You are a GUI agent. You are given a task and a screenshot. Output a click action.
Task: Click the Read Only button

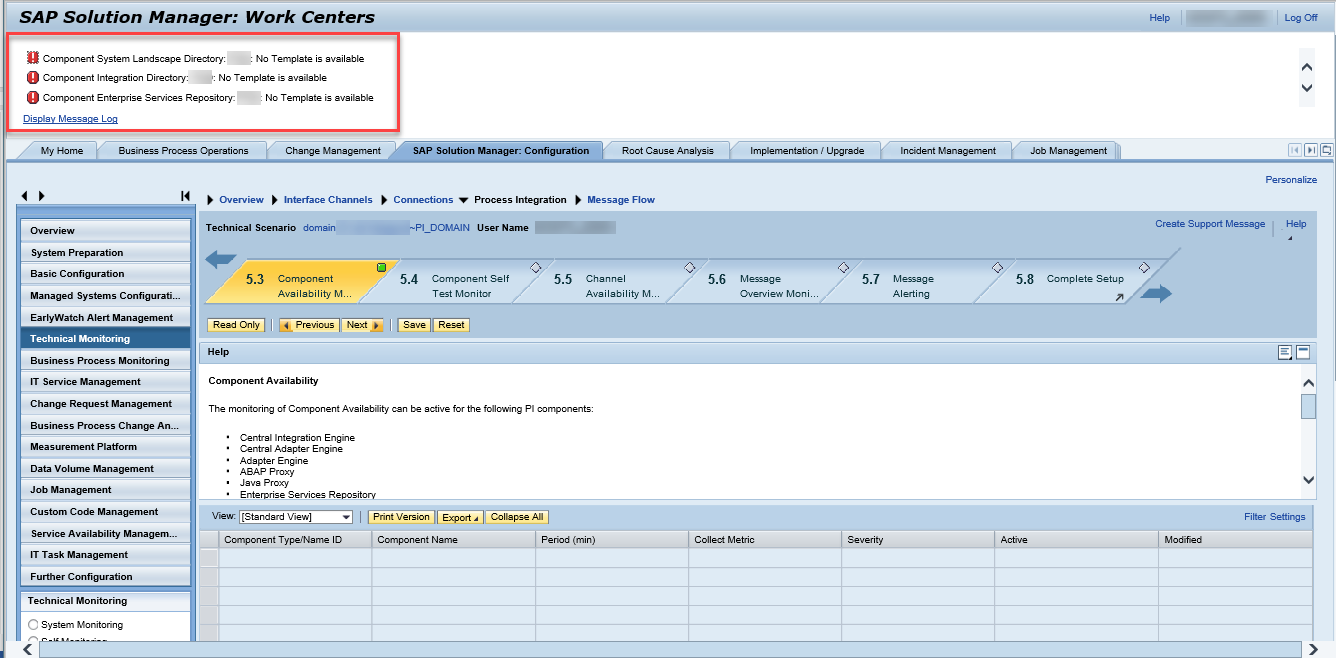coord(236,325)
